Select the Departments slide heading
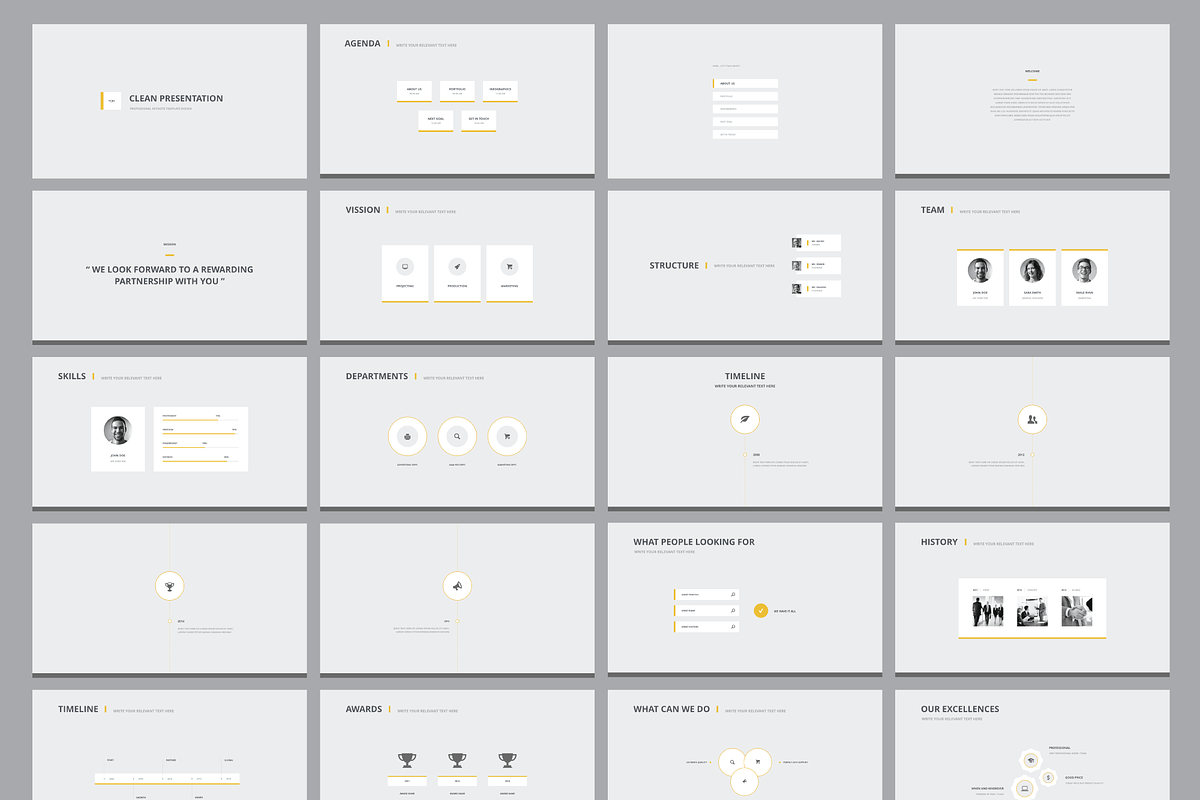The height and width of the screenshot is (800, 1200). point(377,376)
